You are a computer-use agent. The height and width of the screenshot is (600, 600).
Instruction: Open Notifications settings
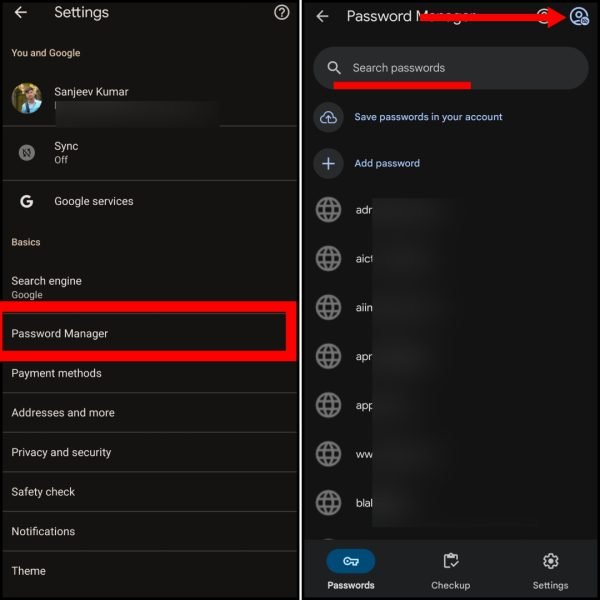[x=150, y=531]
